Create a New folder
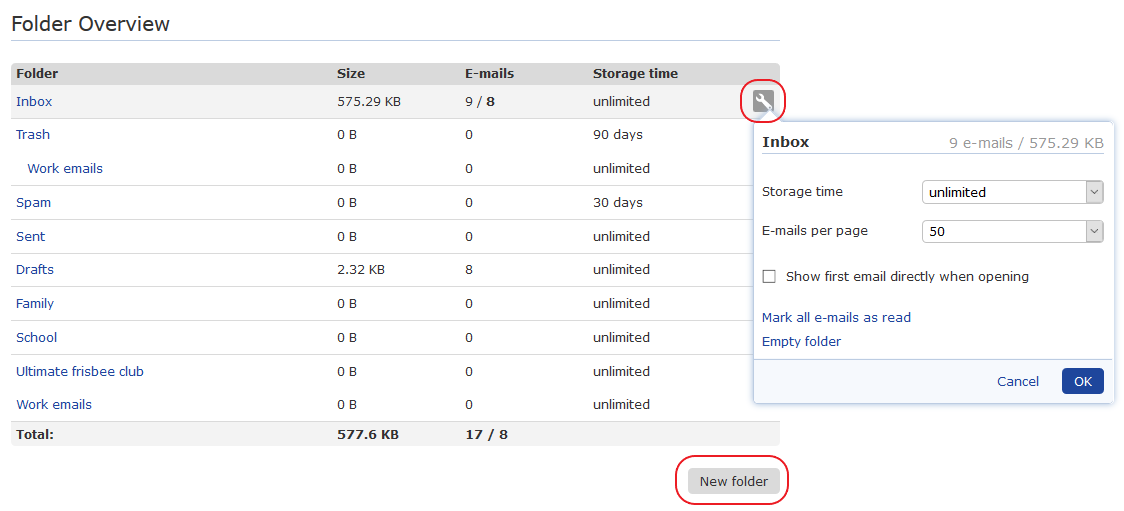1124x511 pixels. tap(733, 481)
